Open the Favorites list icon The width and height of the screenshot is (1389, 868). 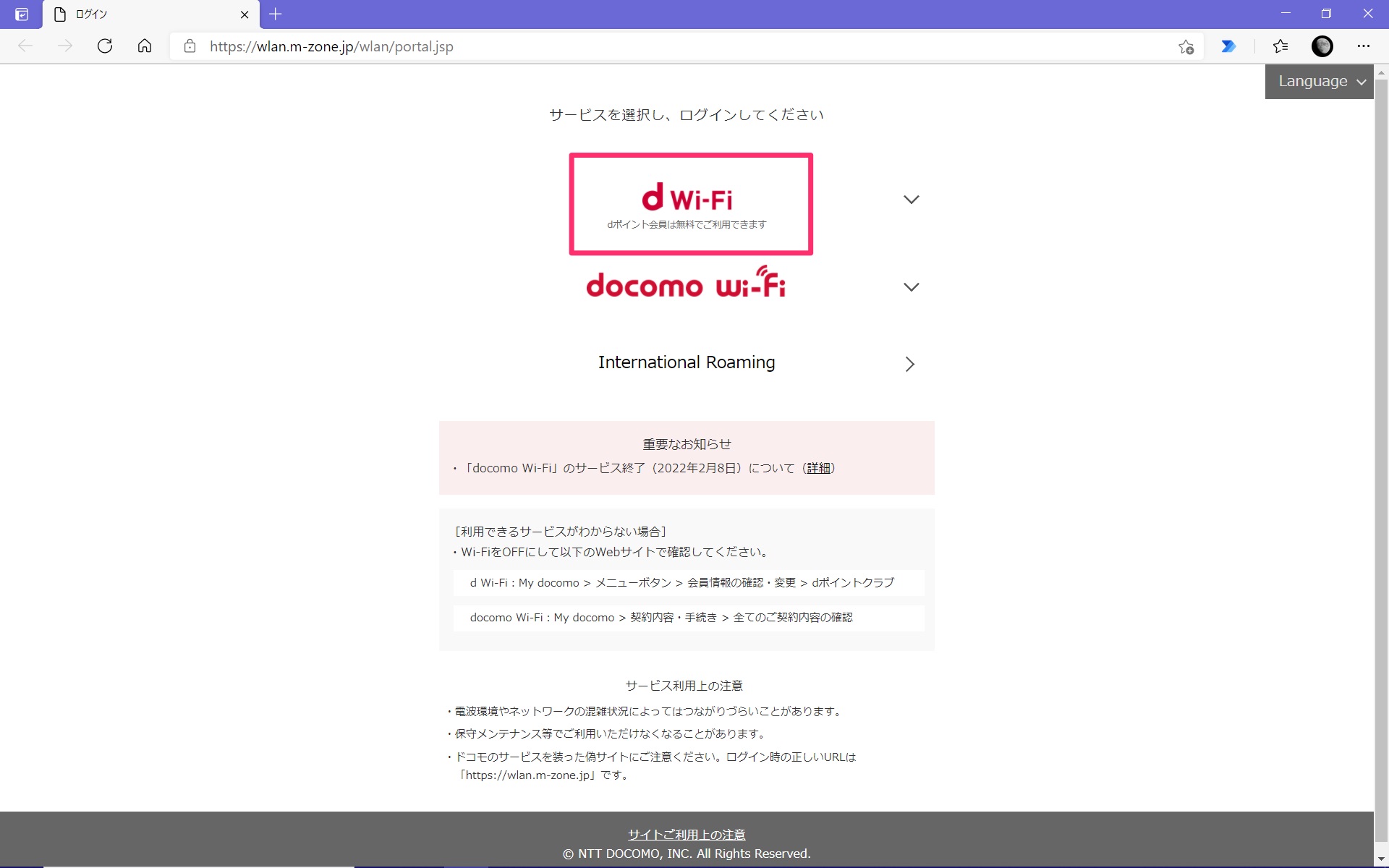point(1280,46)
